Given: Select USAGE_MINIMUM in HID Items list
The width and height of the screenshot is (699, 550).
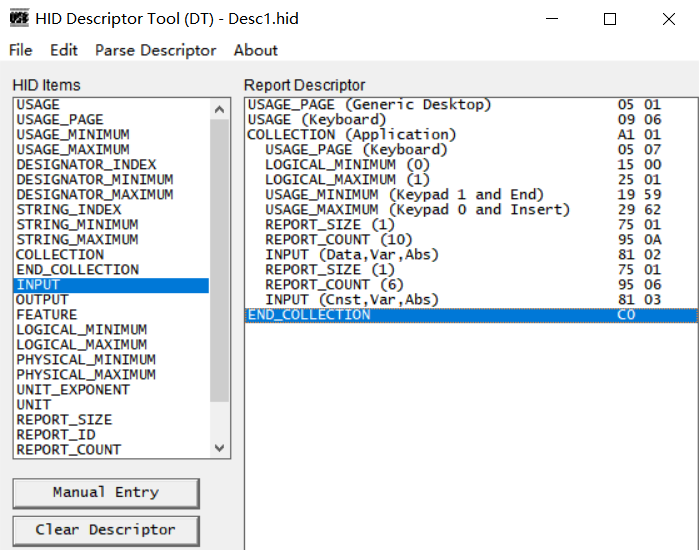Looking at the screenshot, I should coord(111,135).
